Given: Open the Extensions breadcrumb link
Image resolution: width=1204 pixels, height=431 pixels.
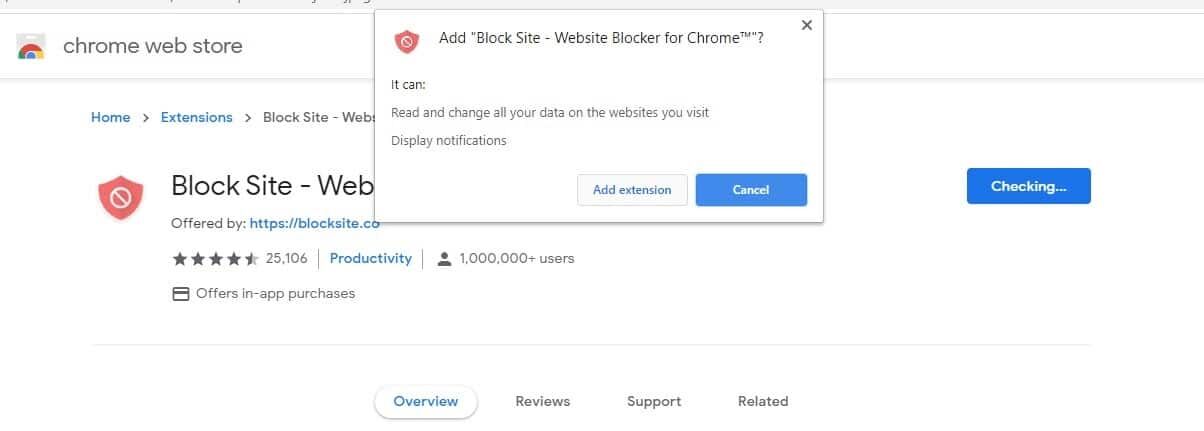Looking at the screenshot, I should [196, 117].
